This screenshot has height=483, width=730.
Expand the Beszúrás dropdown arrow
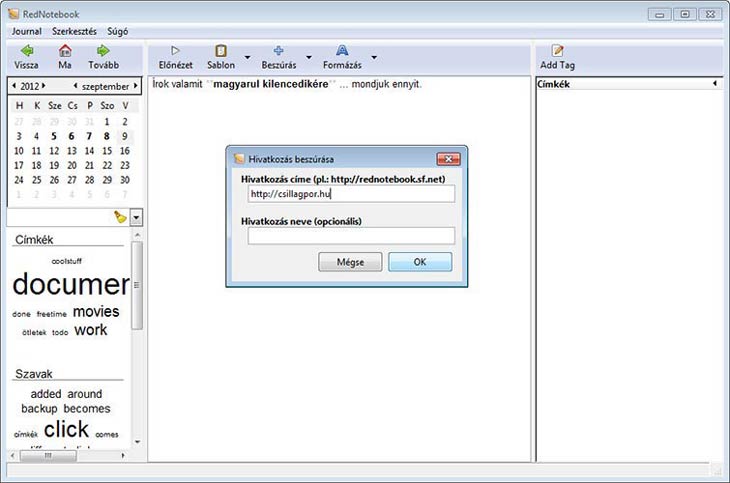pyautogui.click(x=309, y=57)
